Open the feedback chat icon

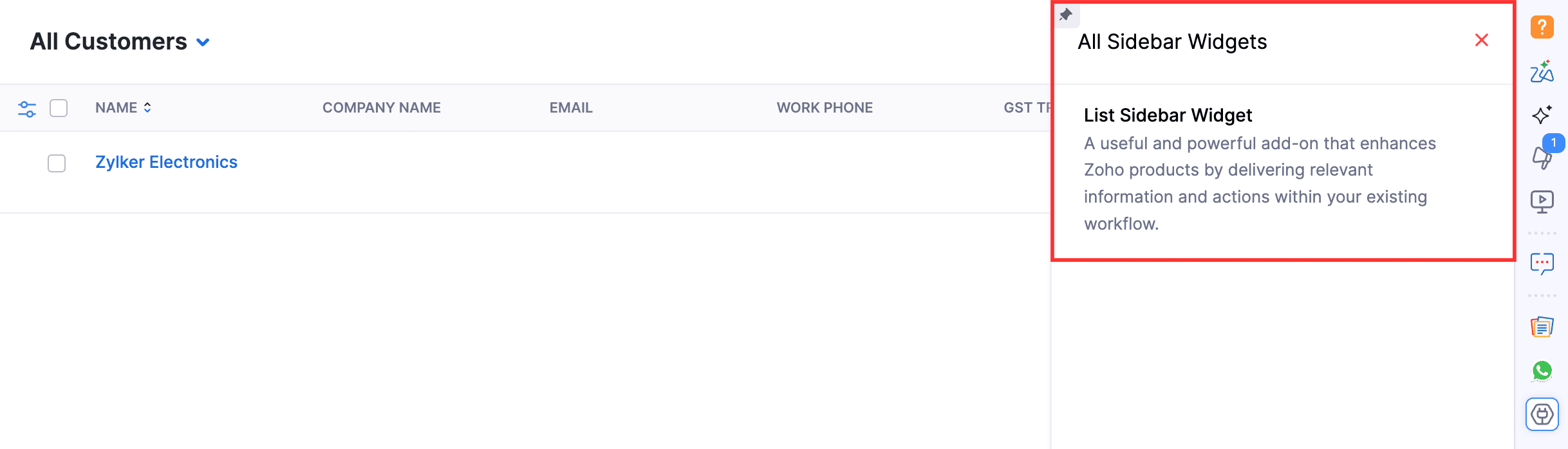coord(1542,263)
